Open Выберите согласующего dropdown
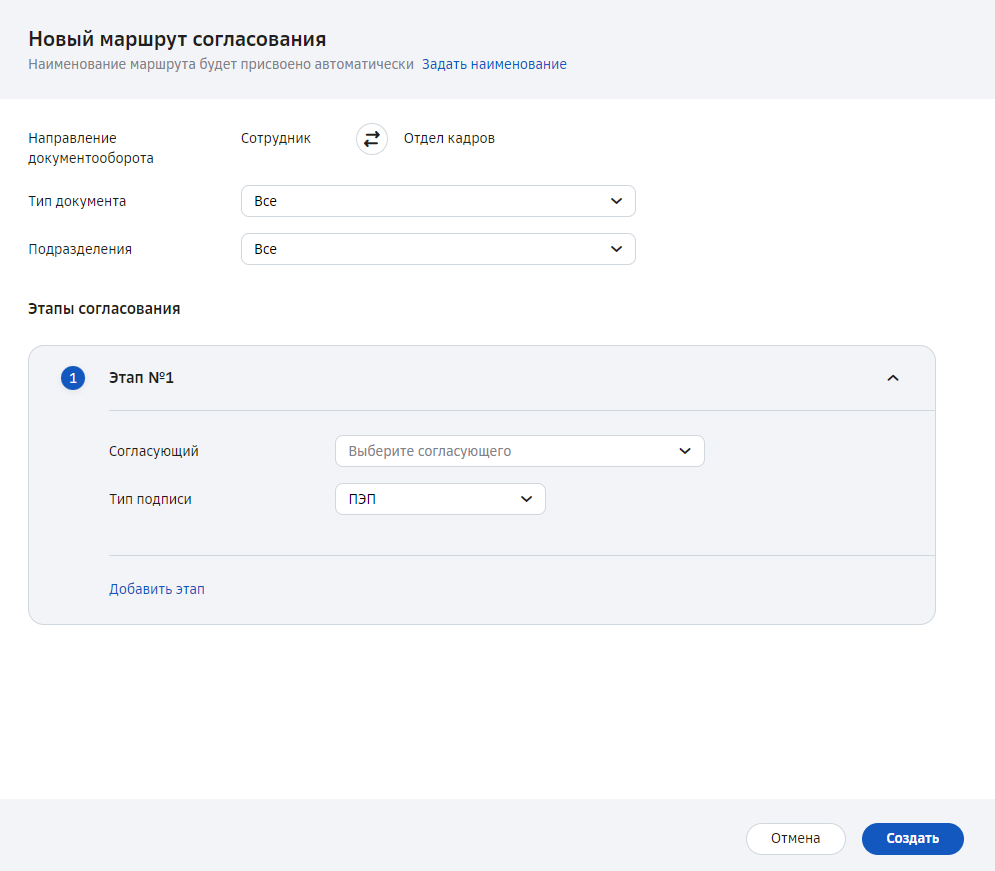This screenshot has width=995, height=871. [520, 451]
